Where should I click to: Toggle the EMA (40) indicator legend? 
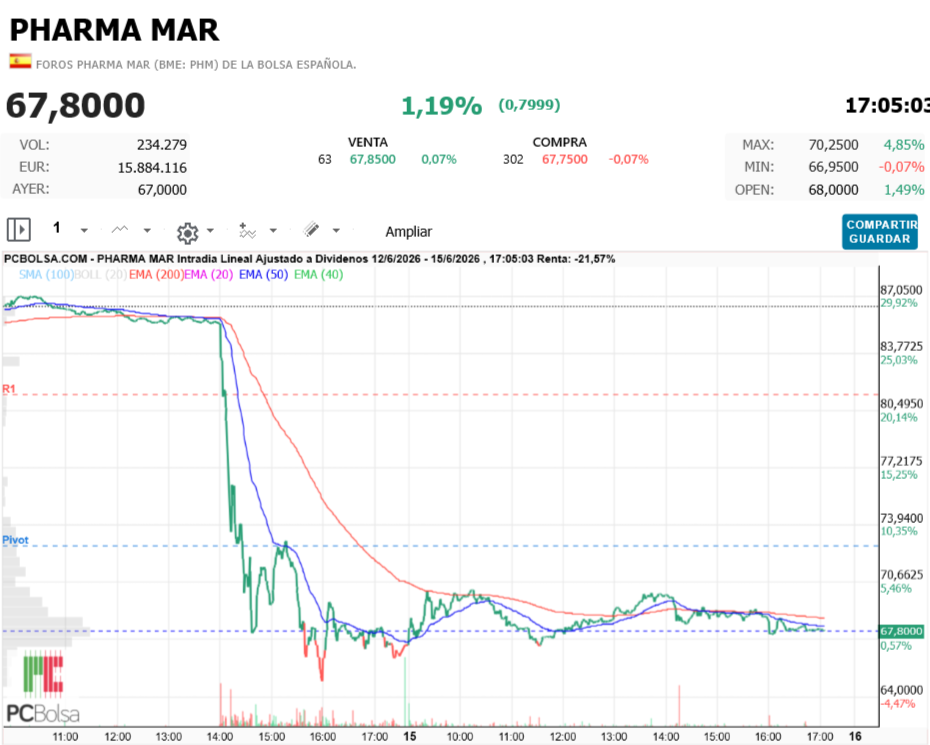coord(319,275)
